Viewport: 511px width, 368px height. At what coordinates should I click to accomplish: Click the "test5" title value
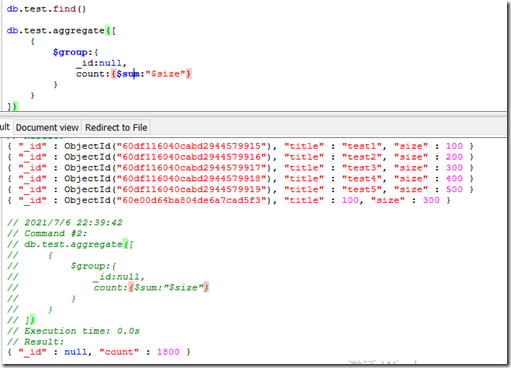[362, 189]
